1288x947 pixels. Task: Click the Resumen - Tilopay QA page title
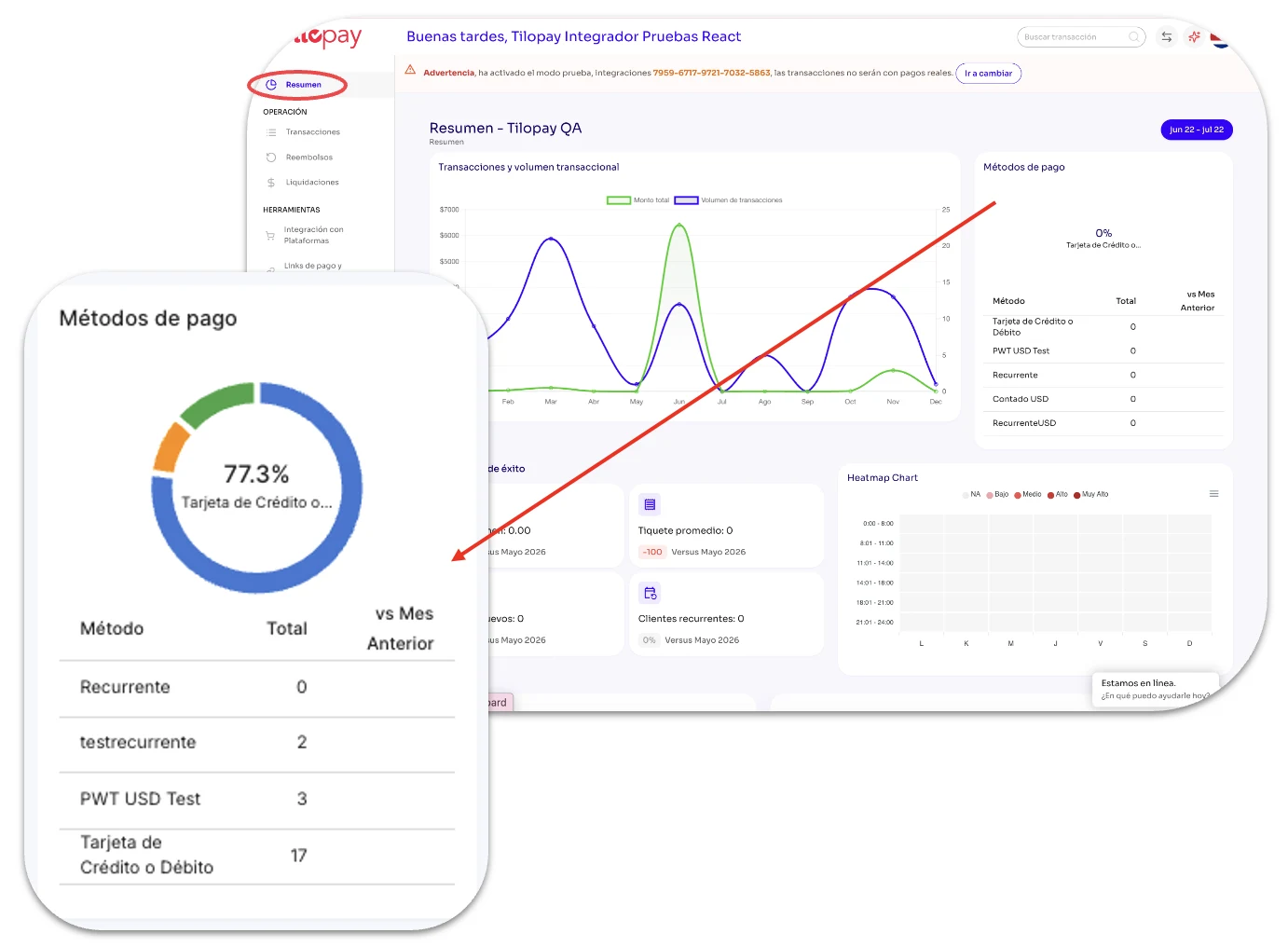point(505,129)
